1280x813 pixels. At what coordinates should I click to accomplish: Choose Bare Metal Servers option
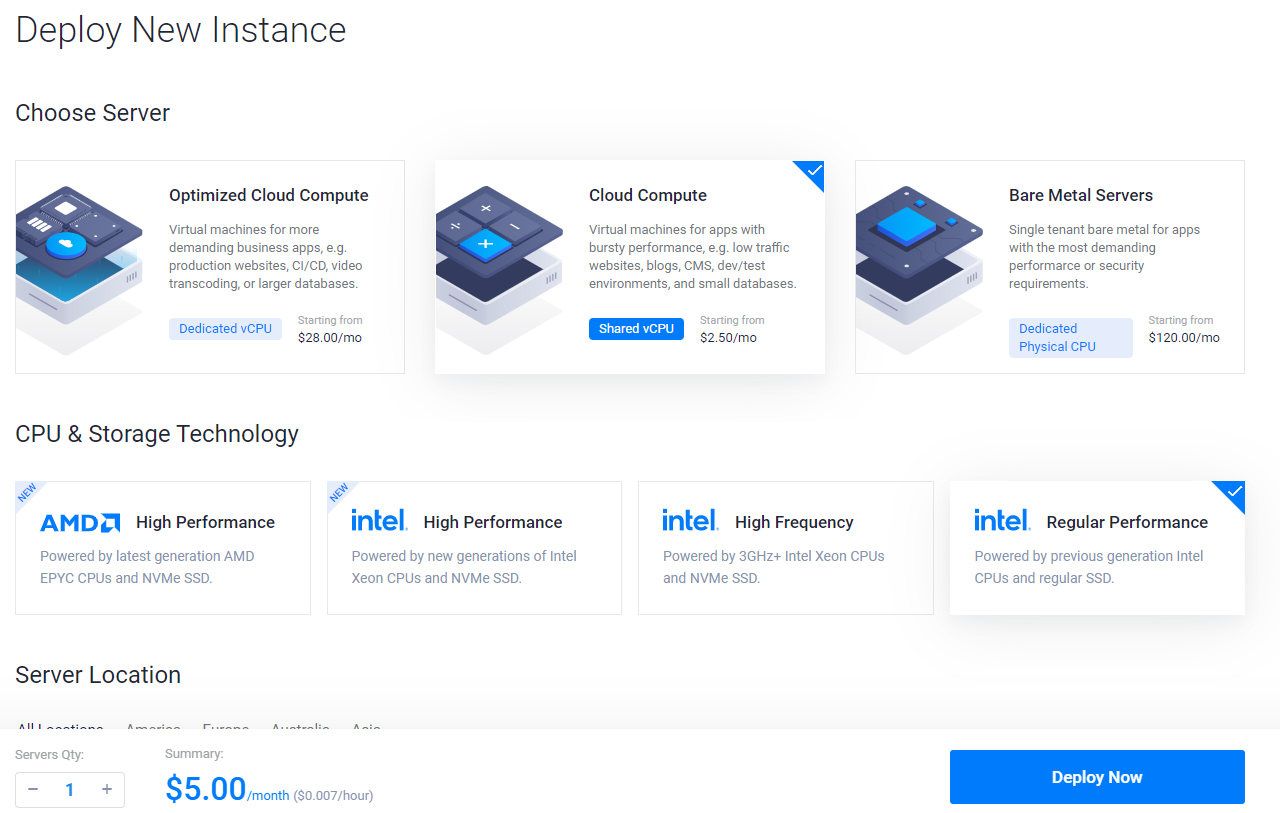[1050, 267]
